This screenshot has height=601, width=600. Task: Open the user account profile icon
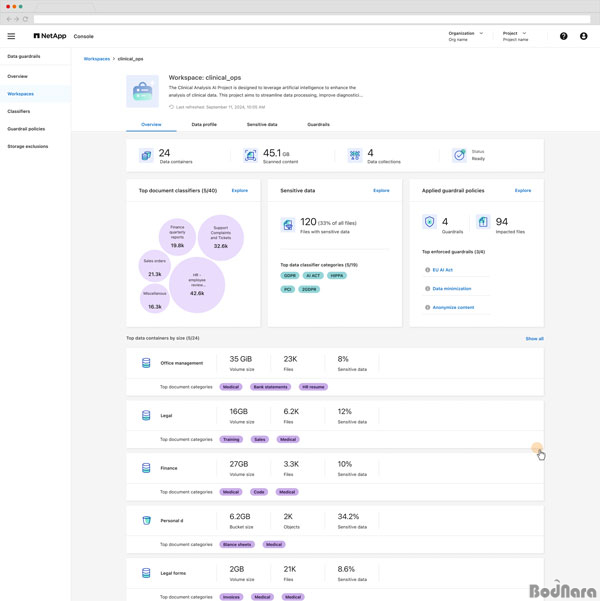pyautogui.click(x=584, y=36)
